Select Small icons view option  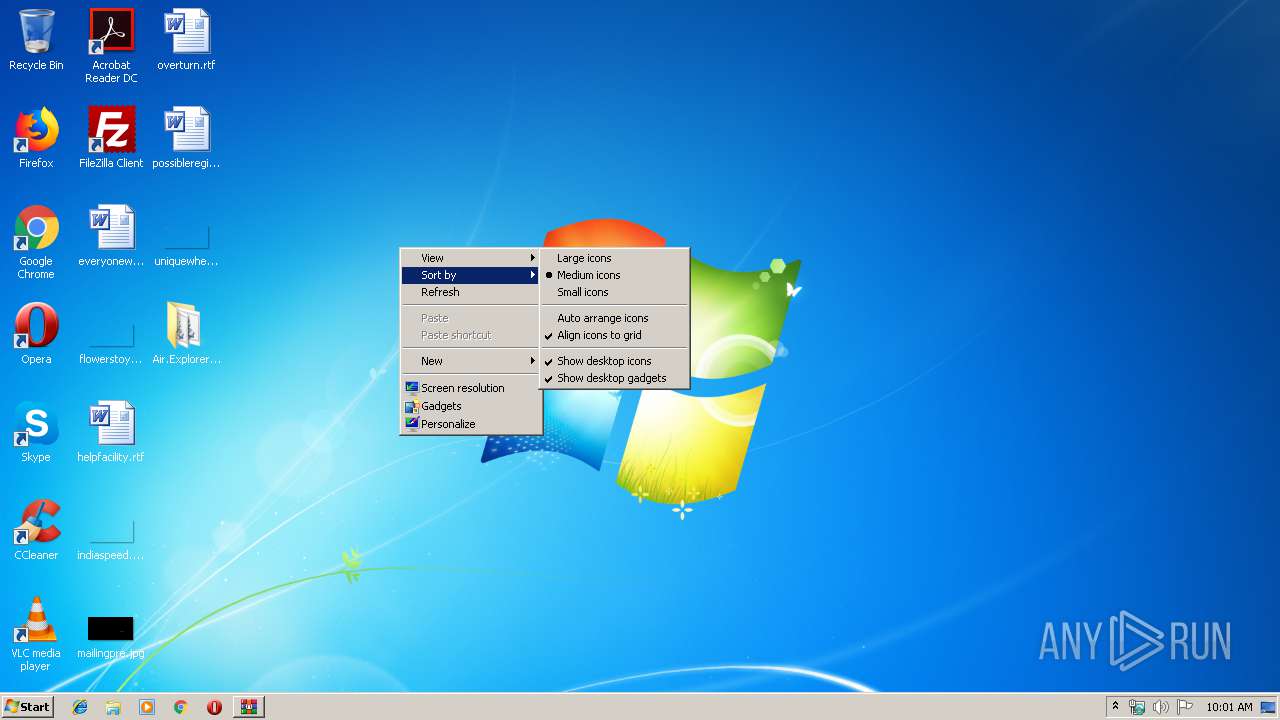tap(614, 292)
